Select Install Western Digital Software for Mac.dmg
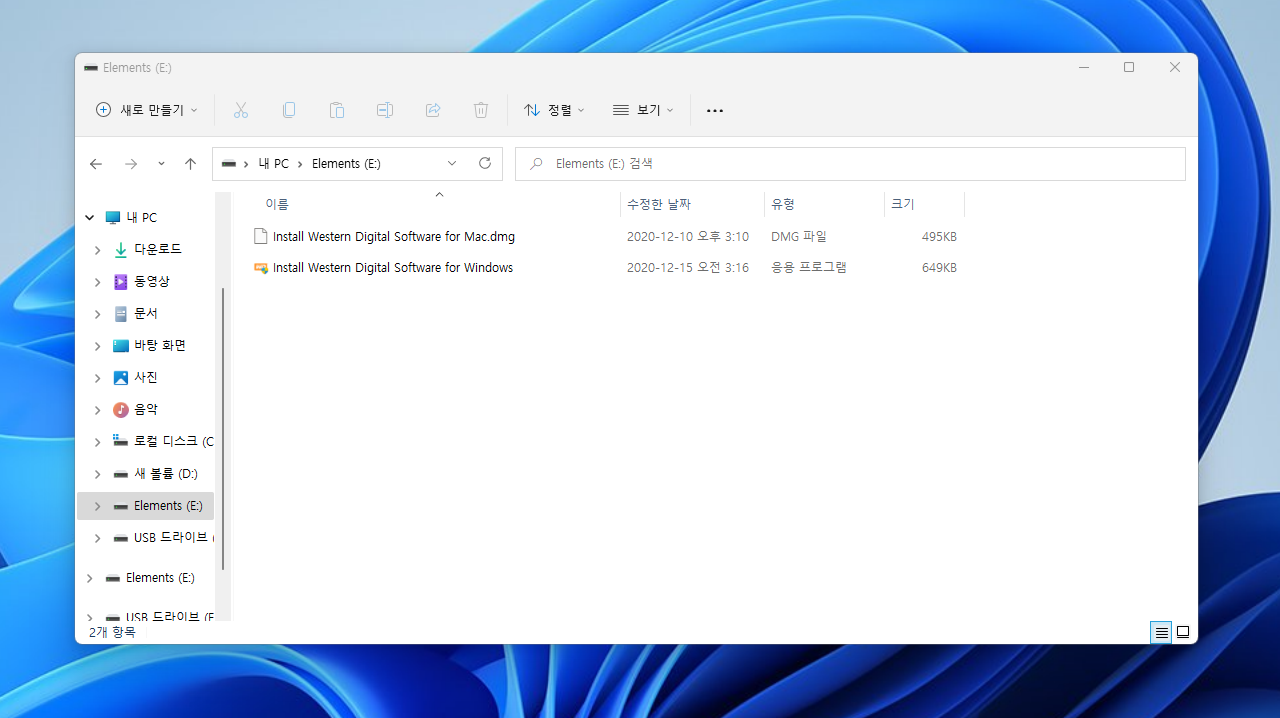 coord(394,237)
